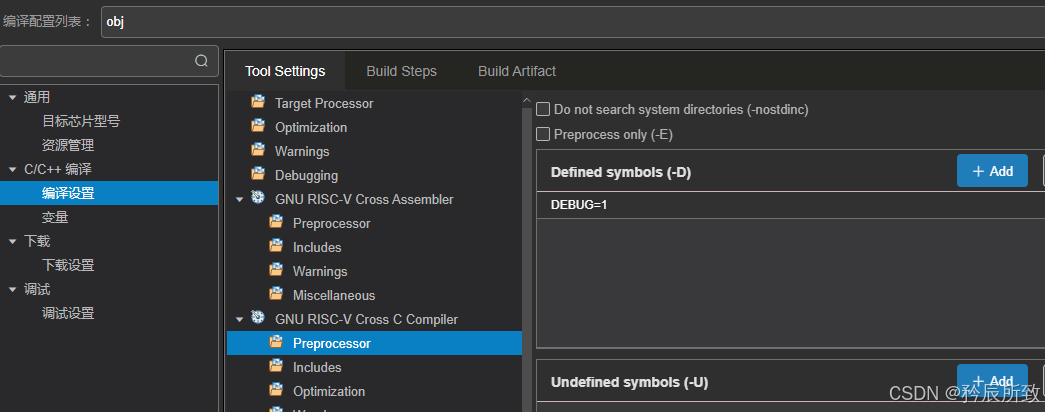The height and width of the screenshot is (412, 1045).
Task: Collapse the GNU RISC-V Cross Assembler node
Action: (240, 199)
